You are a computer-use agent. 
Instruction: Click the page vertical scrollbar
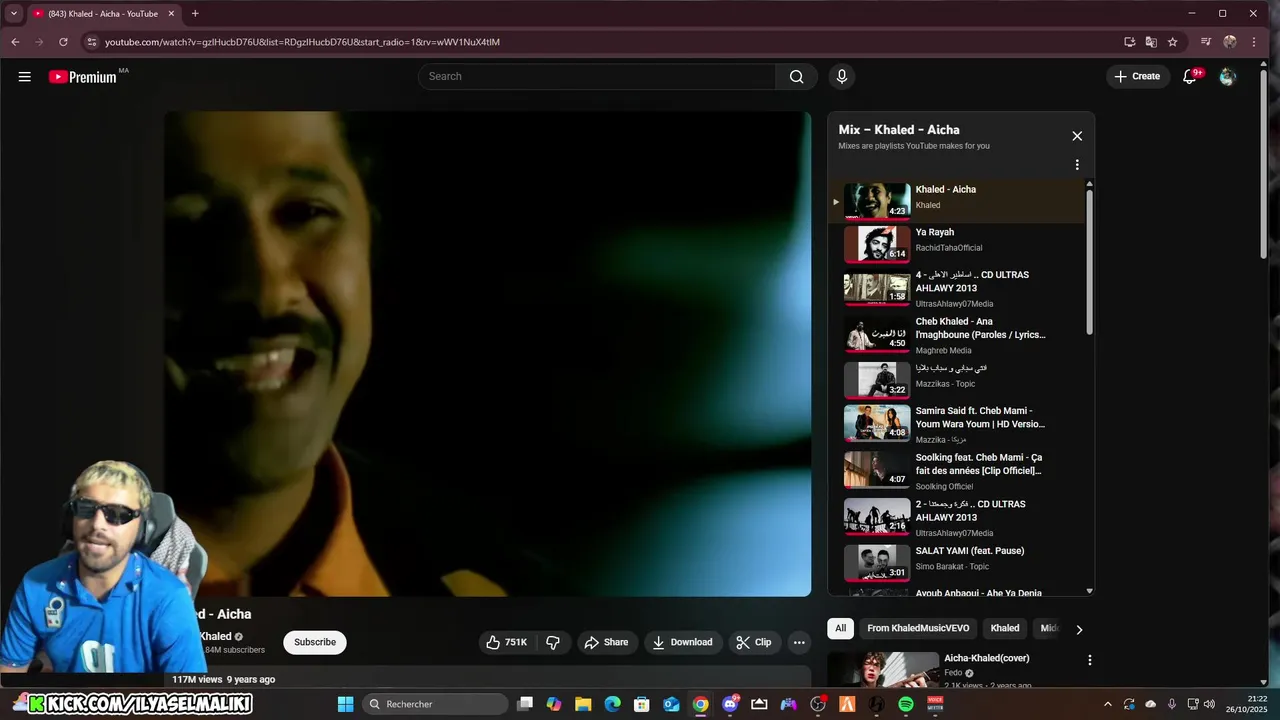[x=1264, y=165]
